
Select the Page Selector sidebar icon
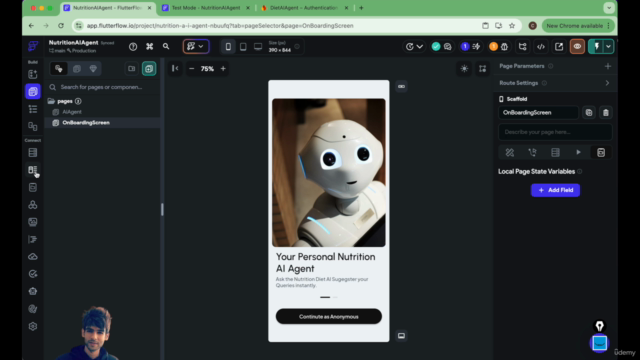(x=33, y=91)
